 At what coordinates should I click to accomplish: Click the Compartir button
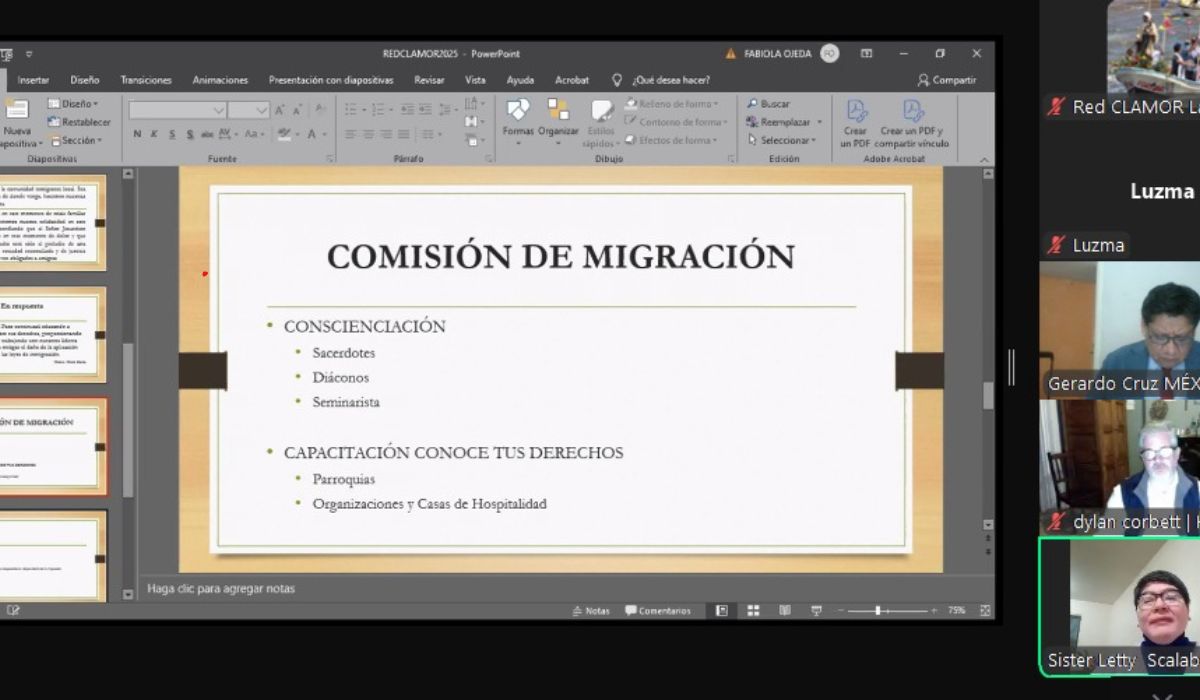click(x=947, y=80)
